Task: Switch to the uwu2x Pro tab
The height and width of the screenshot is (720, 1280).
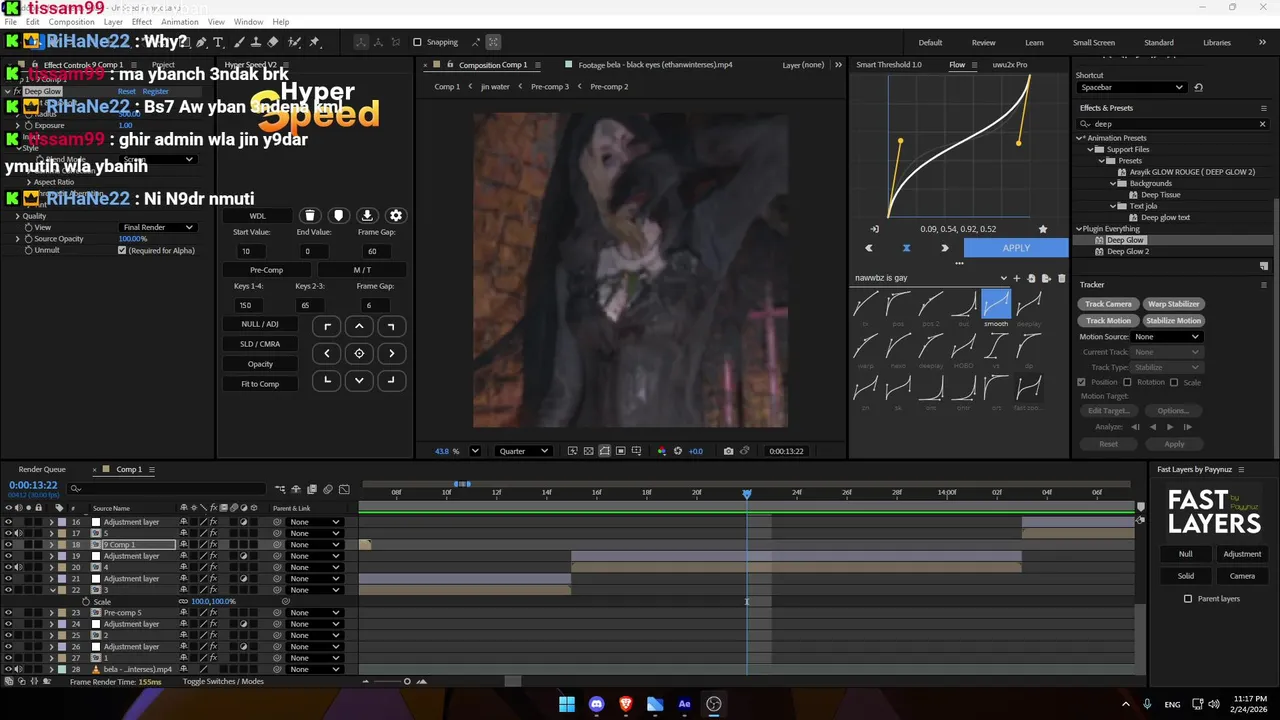Action: click(x=1009, y=65)
